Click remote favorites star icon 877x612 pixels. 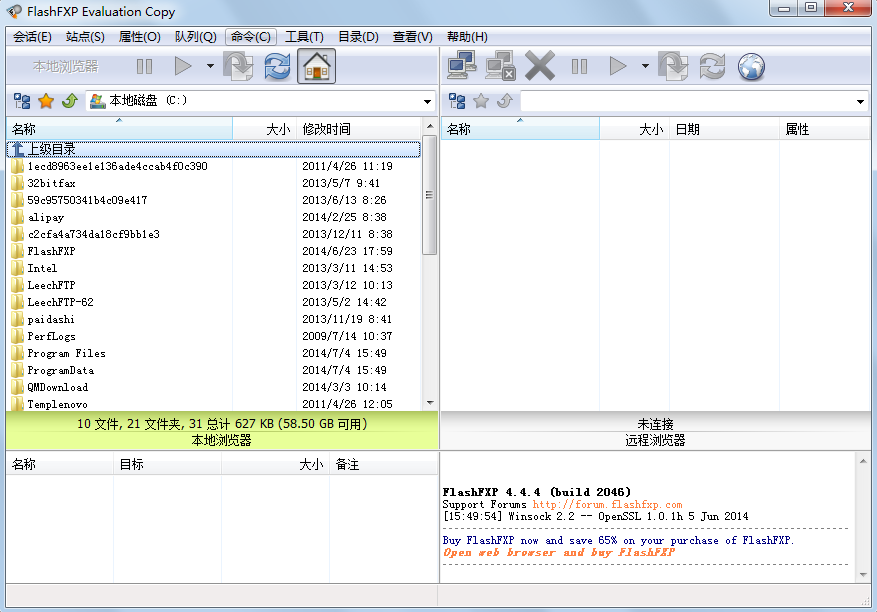pos(481,101)
